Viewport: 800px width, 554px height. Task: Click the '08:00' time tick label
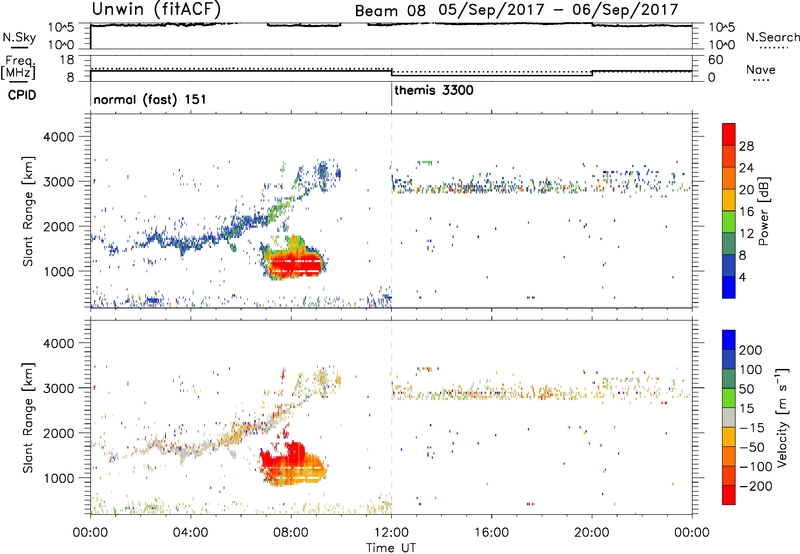click(x=291, y=533)
